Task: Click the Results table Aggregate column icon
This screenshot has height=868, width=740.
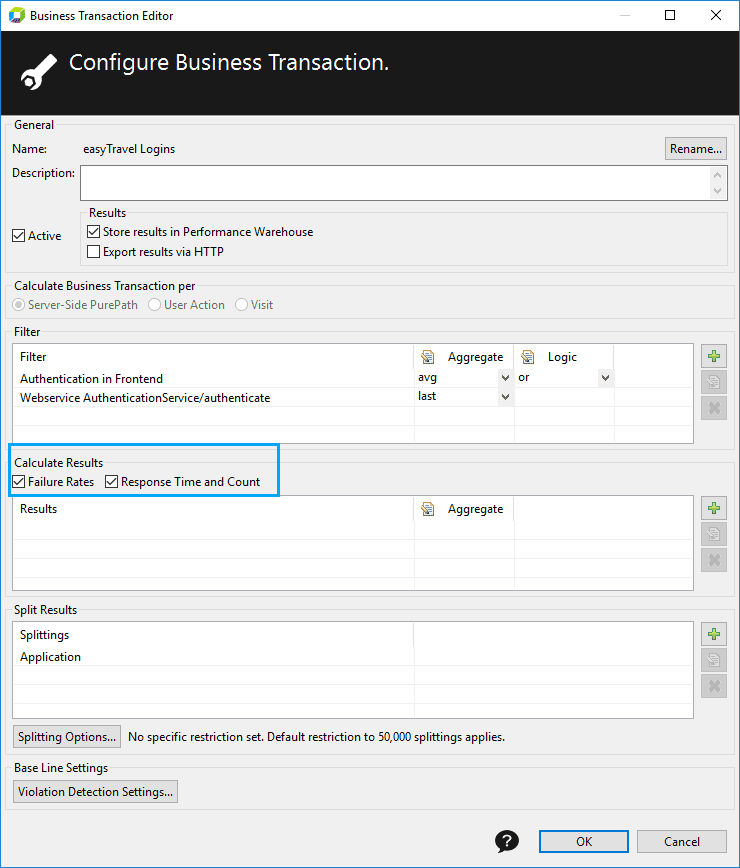Action: (x=428, y=509)
